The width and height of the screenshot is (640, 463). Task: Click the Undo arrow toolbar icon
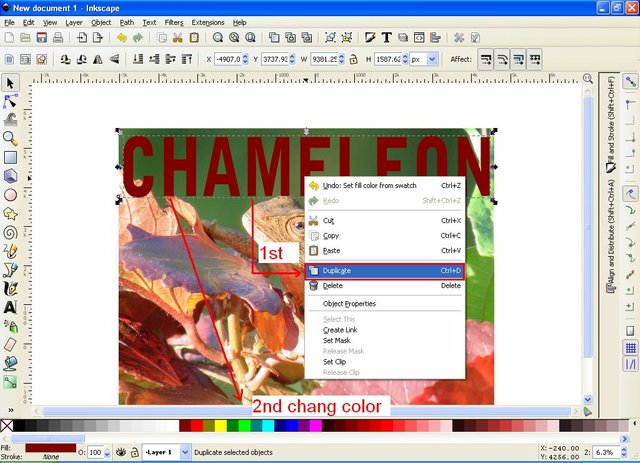pos(122,38)
